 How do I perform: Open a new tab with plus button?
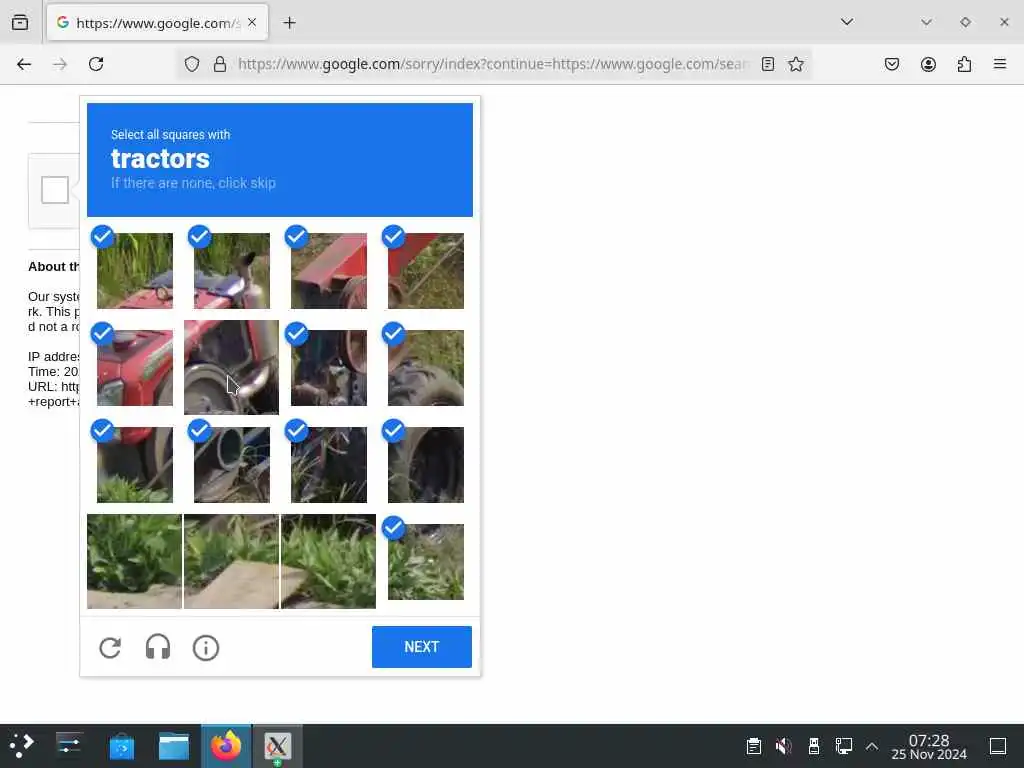pyautogui.click(x=289, y=23)
